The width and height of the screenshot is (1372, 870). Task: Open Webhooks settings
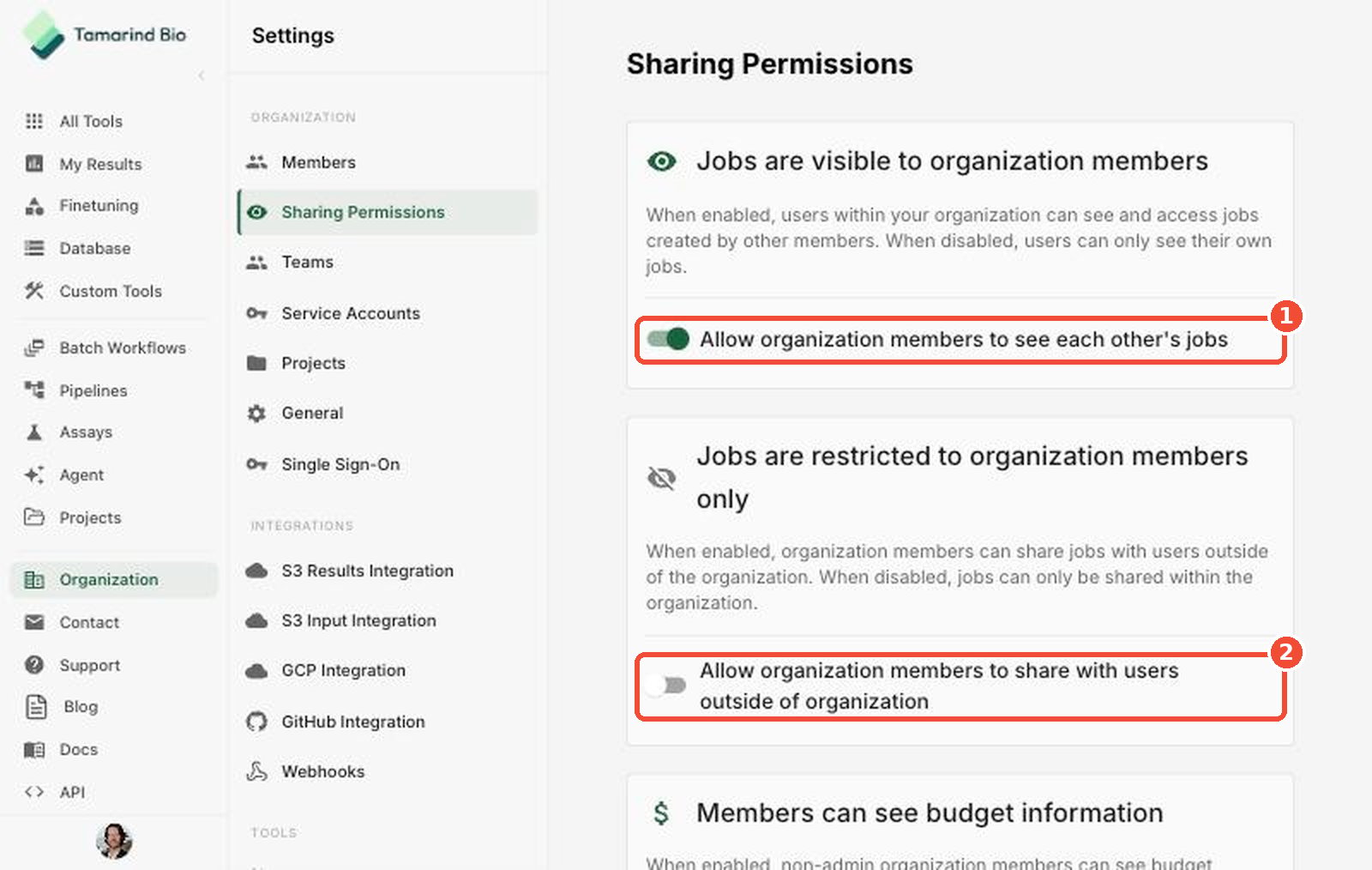coord(388,771)
